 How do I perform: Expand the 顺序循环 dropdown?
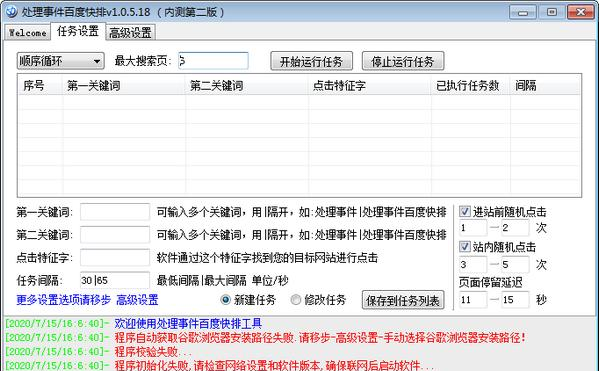click(x=60, y=61)
